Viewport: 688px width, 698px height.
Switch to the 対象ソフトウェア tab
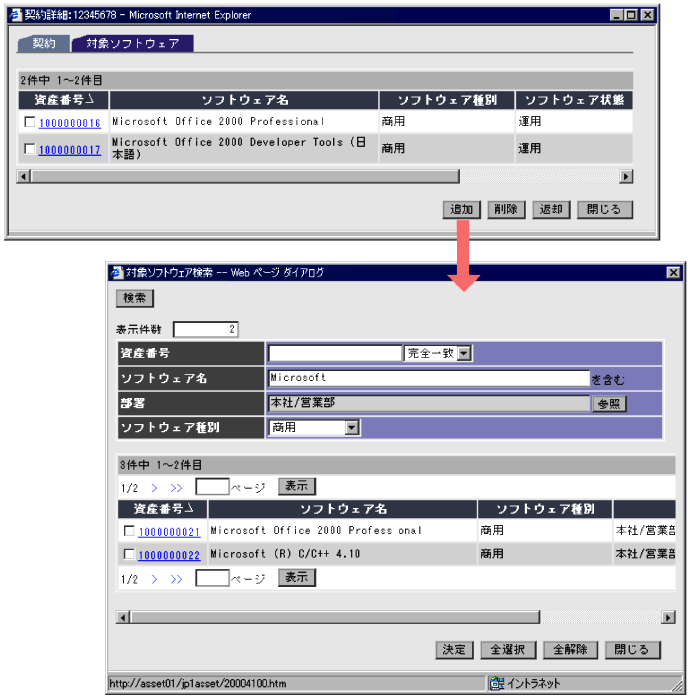point(132,43)
